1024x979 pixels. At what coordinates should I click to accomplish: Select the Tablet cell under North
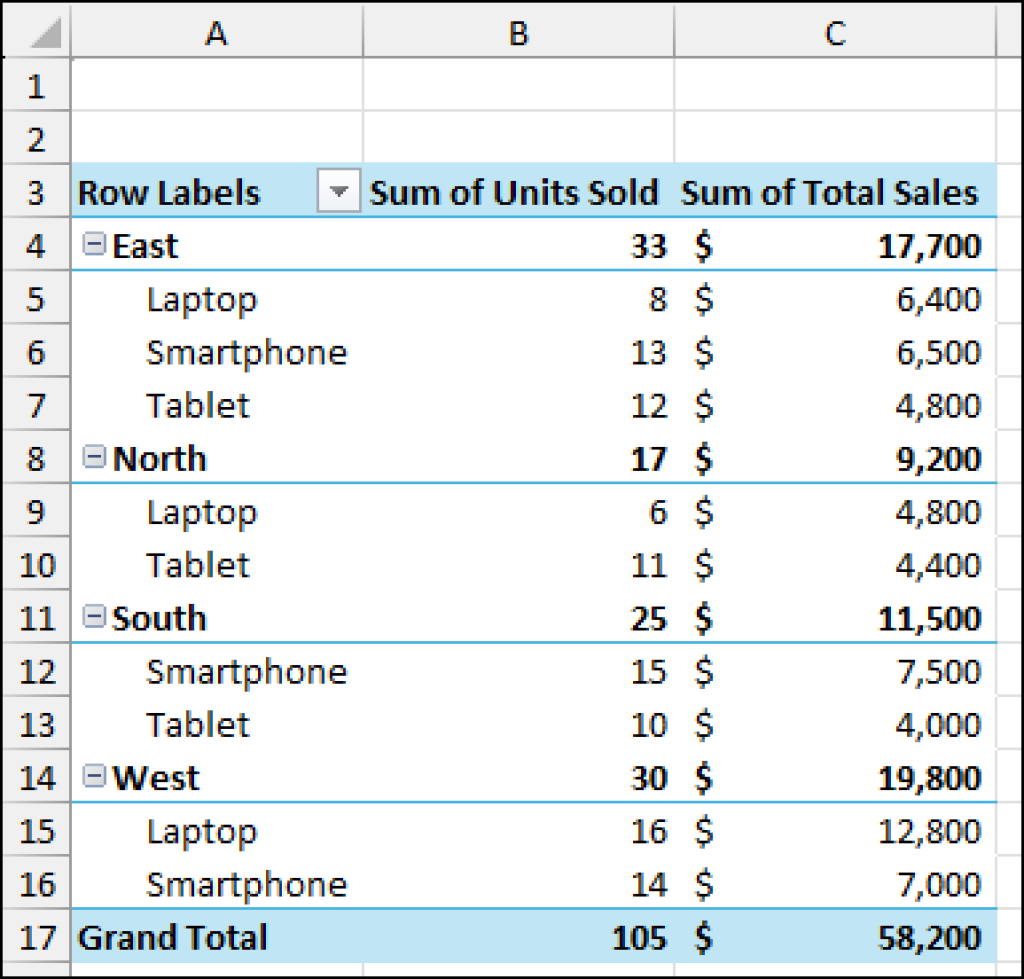197,564
